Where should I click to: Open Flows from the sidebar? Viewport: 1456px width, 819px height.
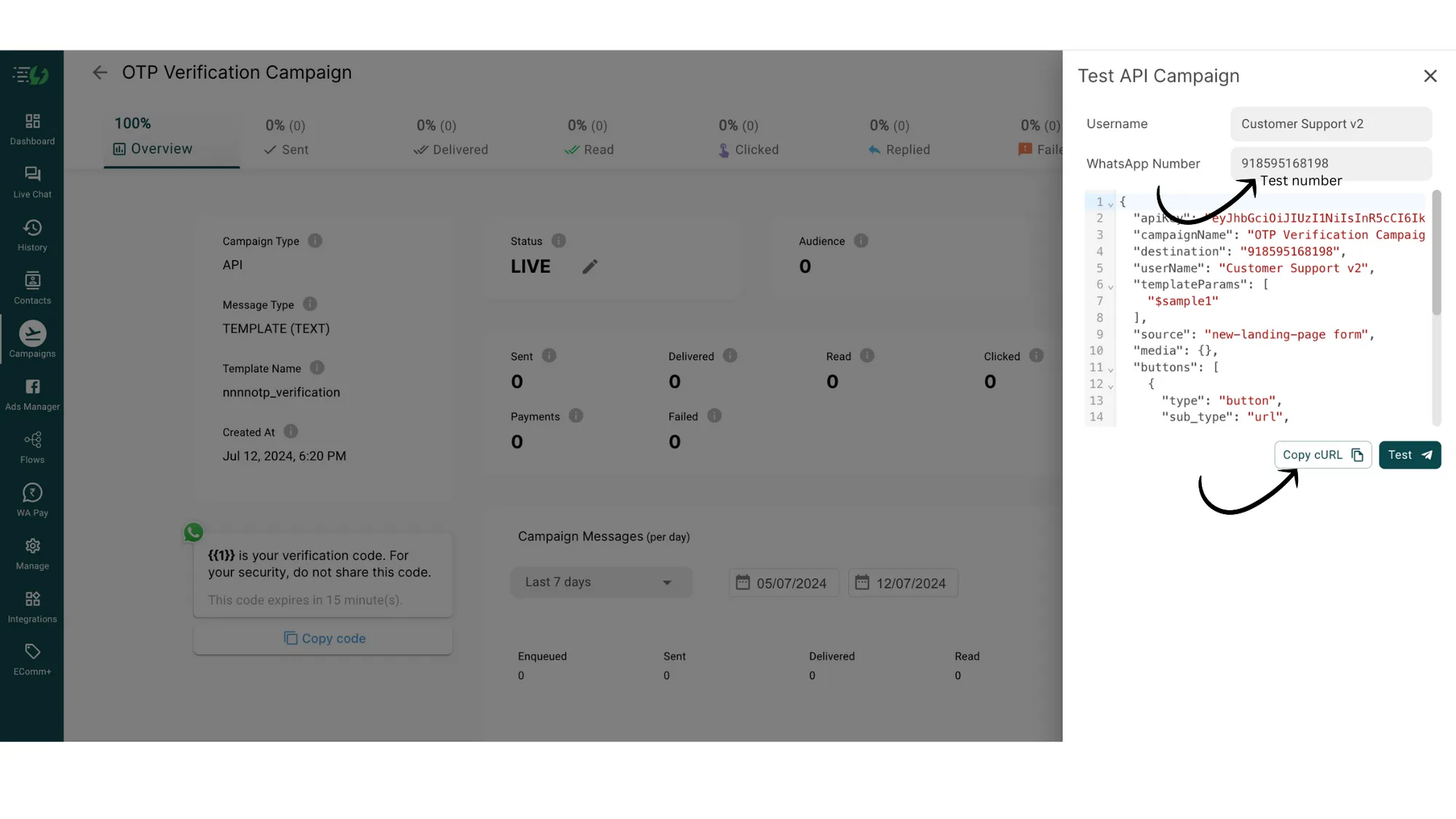click(32, 448)
